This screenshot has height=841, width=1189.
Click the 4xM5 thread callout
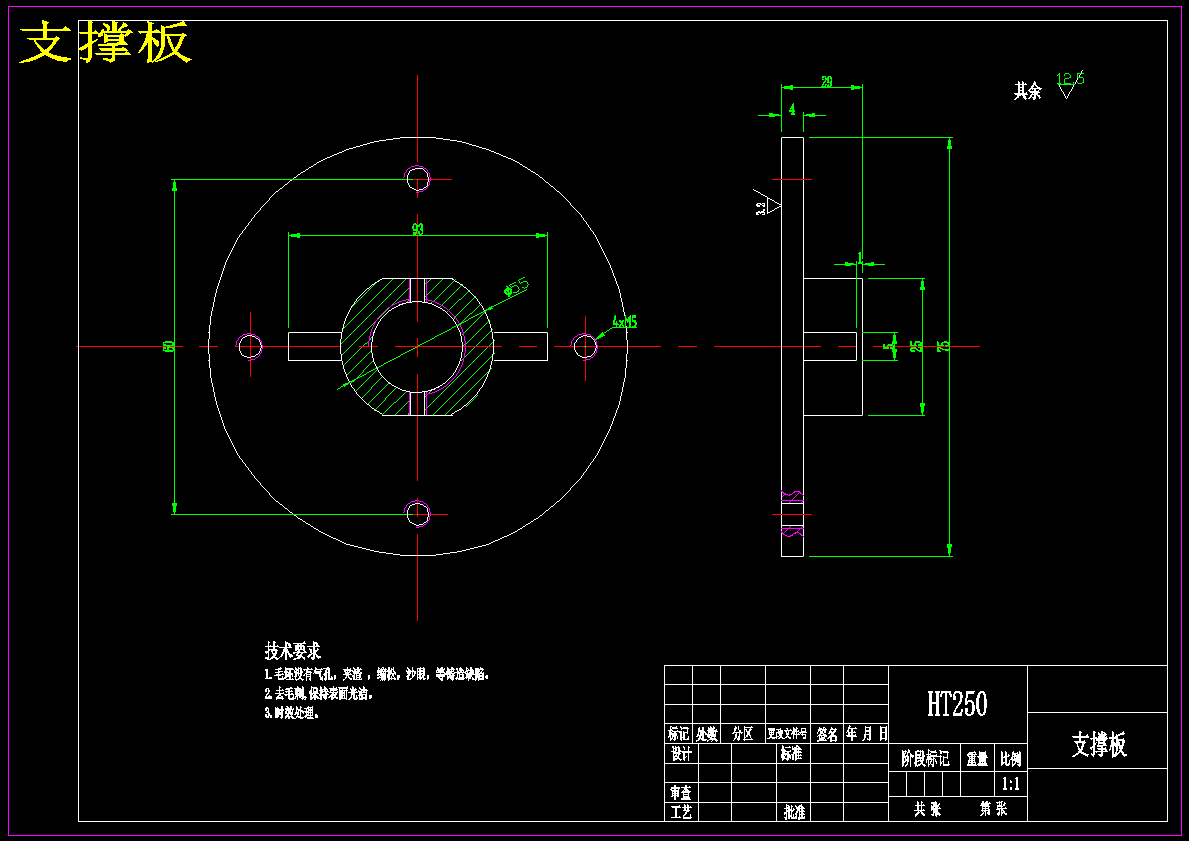[625, 322]
